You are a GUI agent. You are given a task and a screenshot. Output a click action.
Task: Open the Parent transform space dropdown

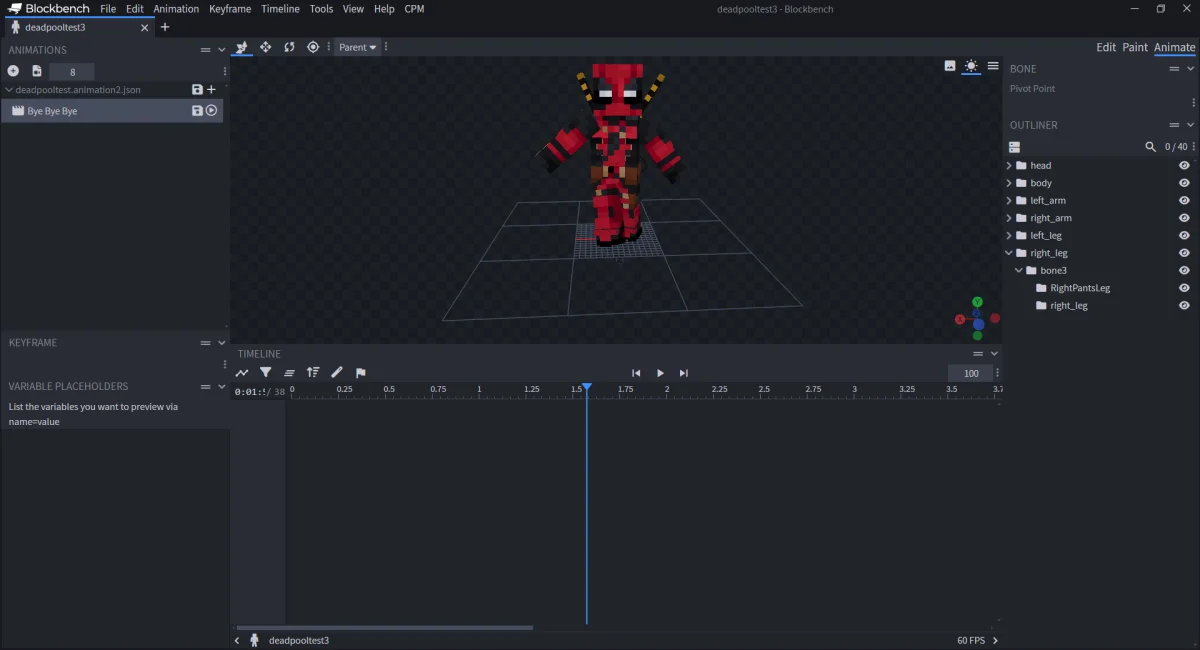[x=357, y=47]
